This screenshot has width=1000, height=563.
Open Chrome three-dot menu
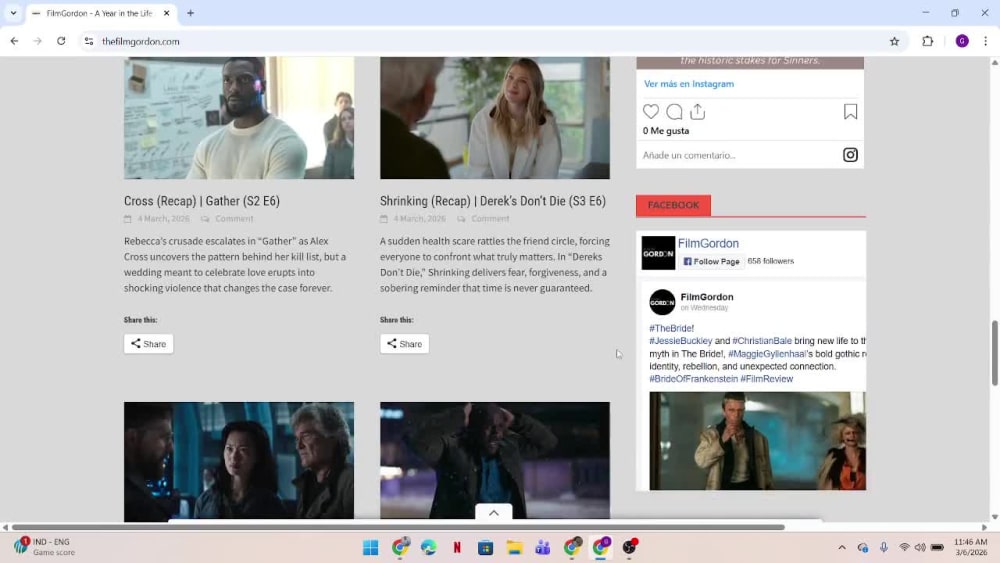(985, 41)
